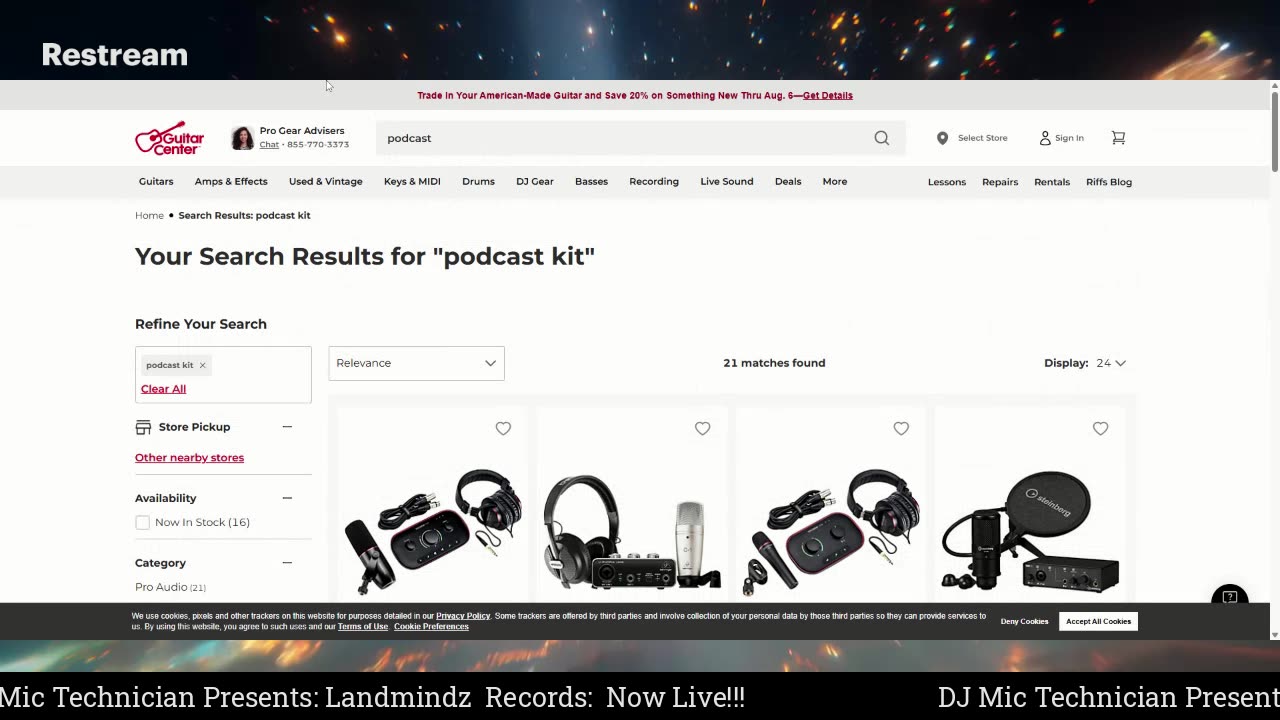1280x720 pixels.
Task: Remove the podcast kit filter tag
Action: [202, 365]
